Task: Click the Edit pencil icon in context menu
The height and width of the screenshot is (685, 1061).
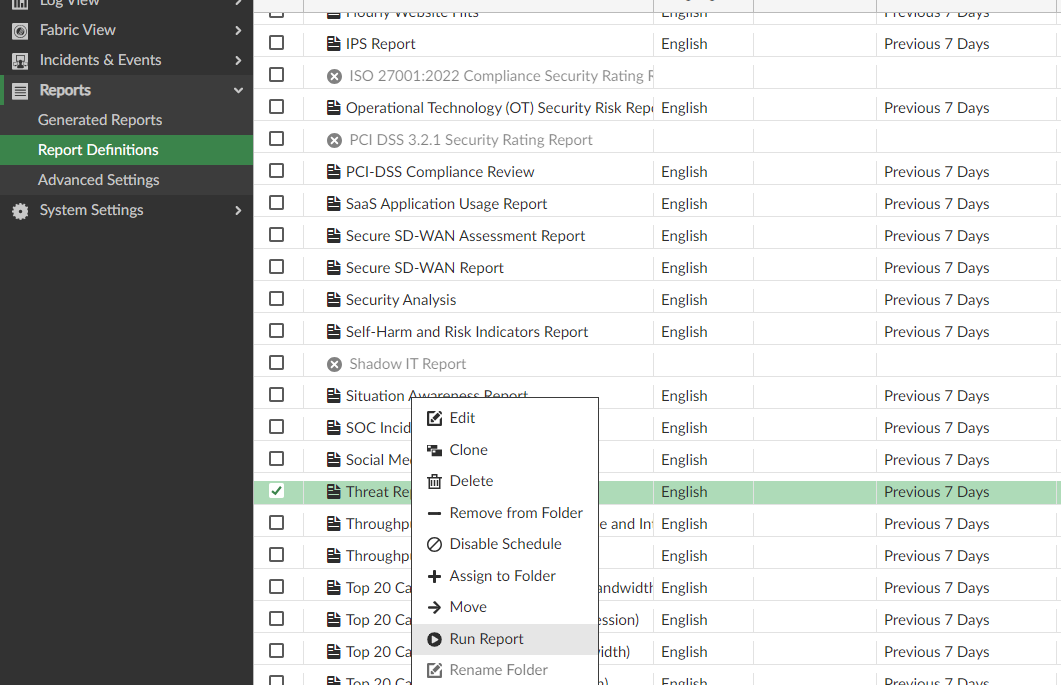Action: coord(434,419)
